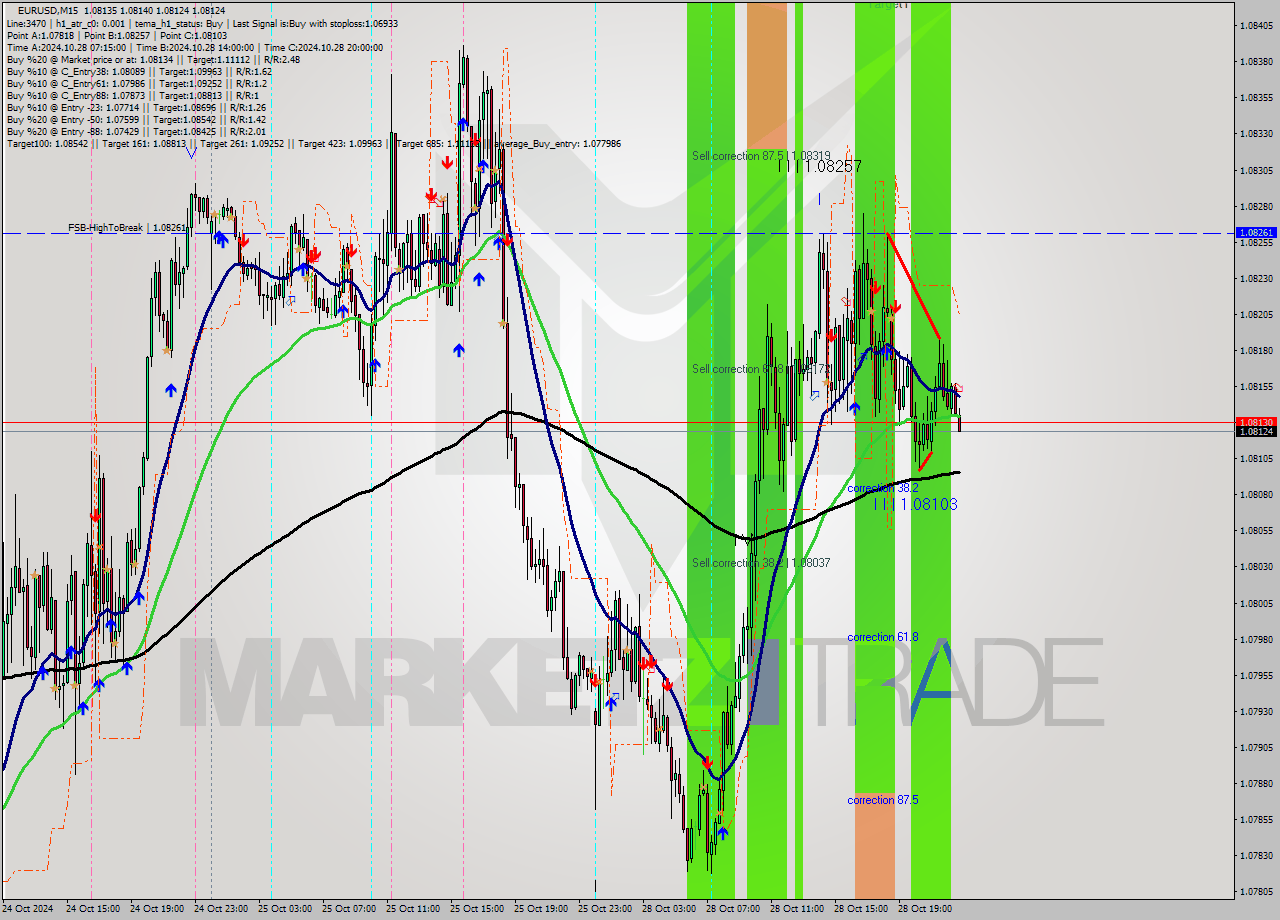Click the short rising red trend line
1280x920 pixels.
[925, 461]
